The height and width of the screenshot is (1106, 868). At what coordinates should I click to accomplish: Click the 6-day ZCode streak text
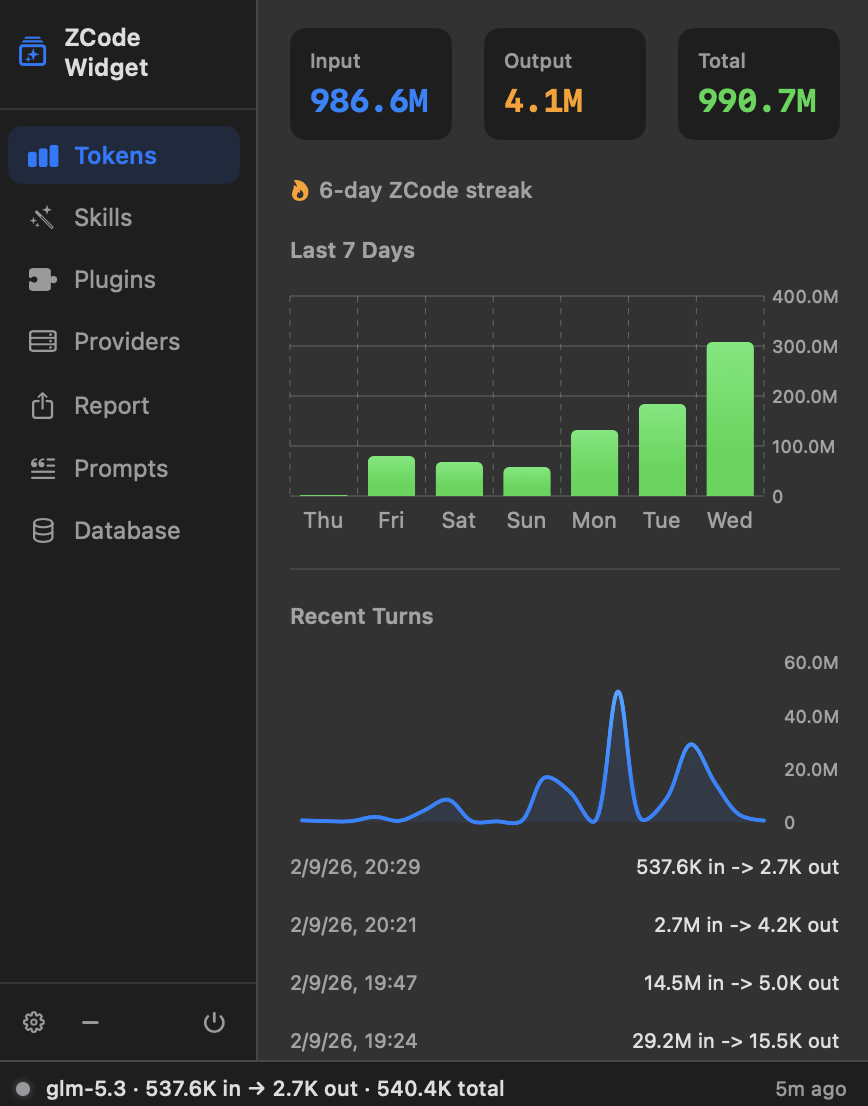425,190
